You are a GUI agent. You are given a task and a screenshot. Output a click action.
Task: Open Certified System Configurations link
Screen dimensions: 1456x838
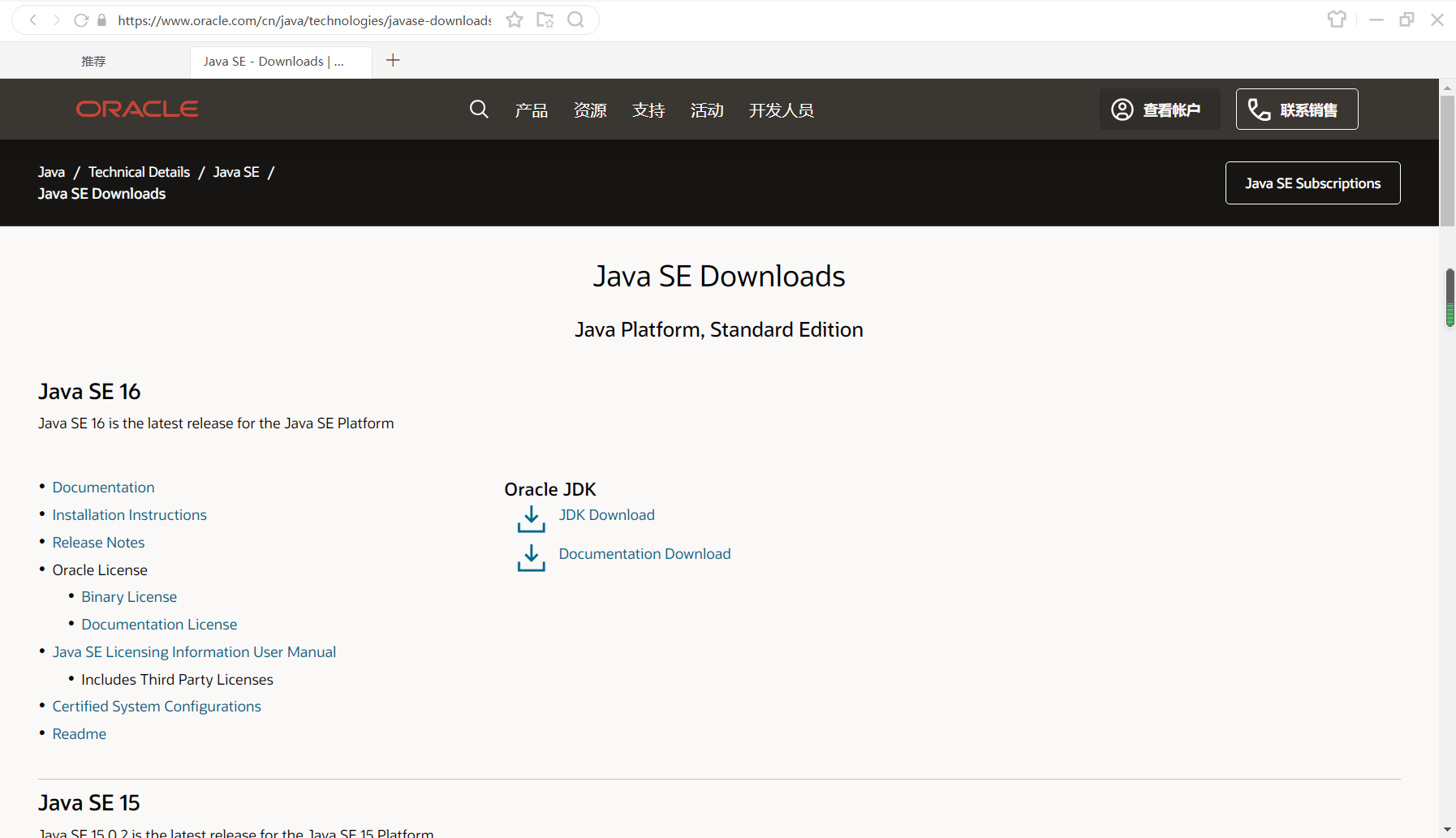tap(157, 707)
